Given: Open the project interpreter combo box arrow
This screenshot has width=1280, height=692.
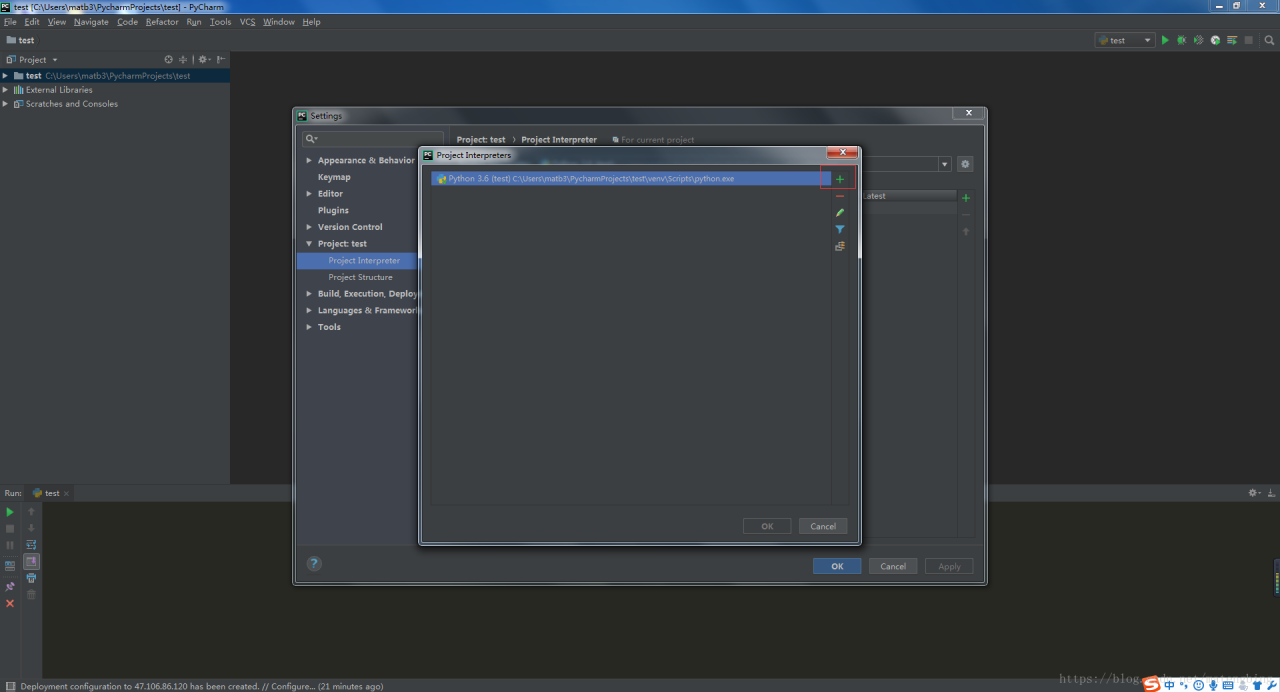Looking at the screenshot, I should (945, 164).
